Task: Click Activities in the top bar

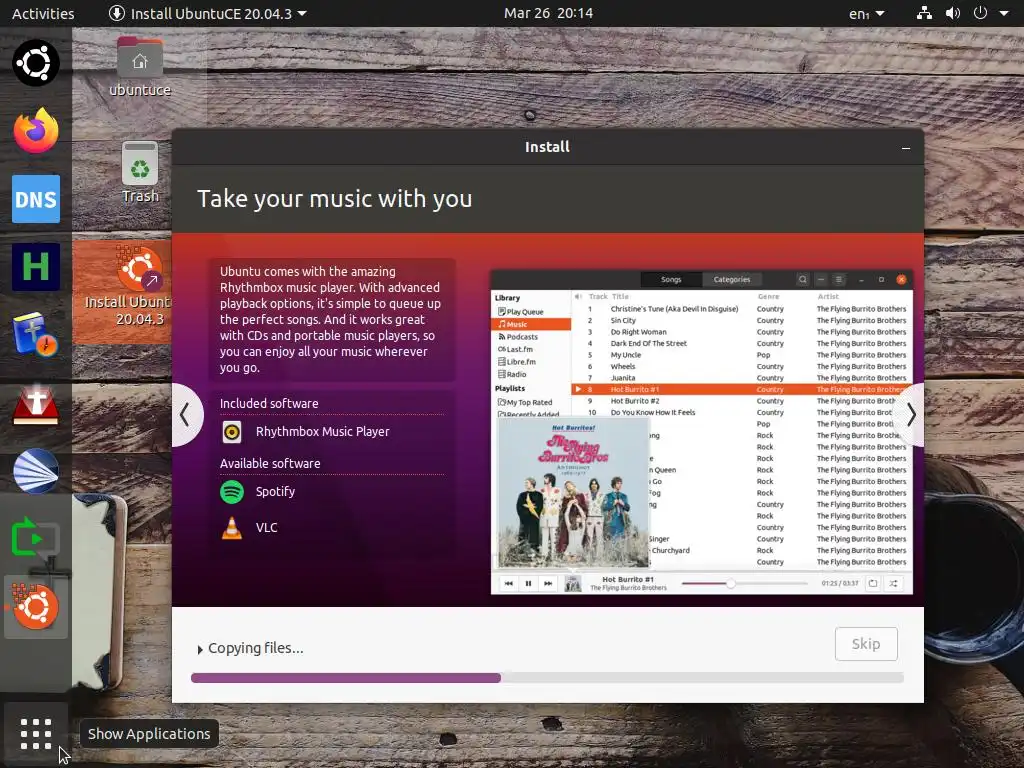Action: pos(43,13)
